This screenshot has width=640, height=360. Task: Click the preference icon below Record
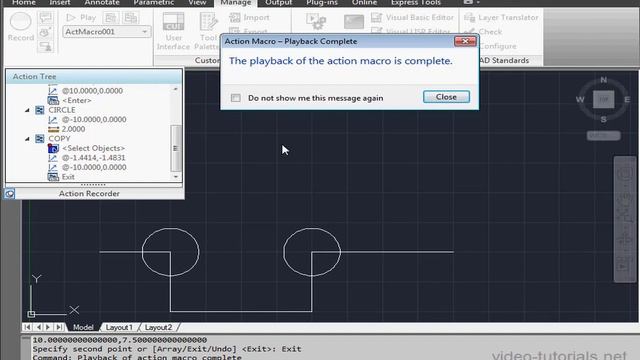tap(45, 47)
